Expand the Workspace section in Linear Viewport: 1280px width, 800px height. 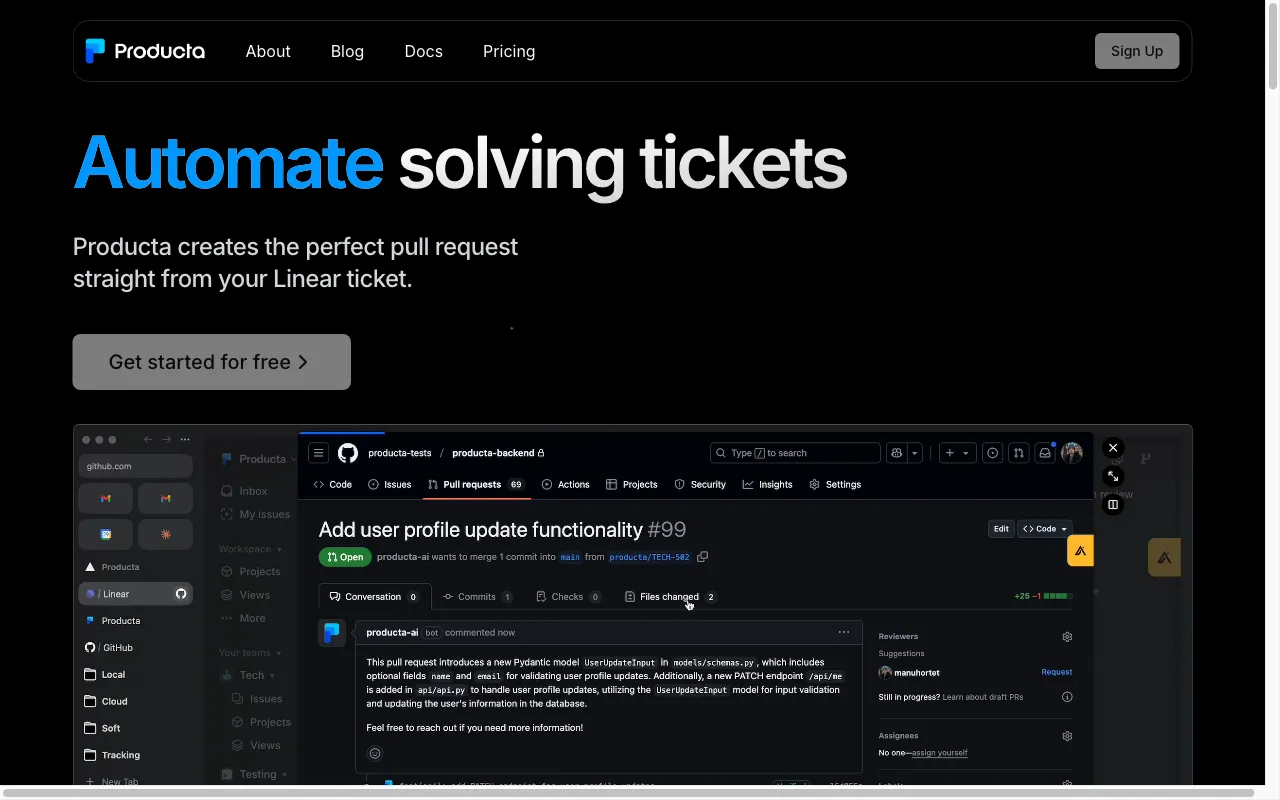click(250, 549)
